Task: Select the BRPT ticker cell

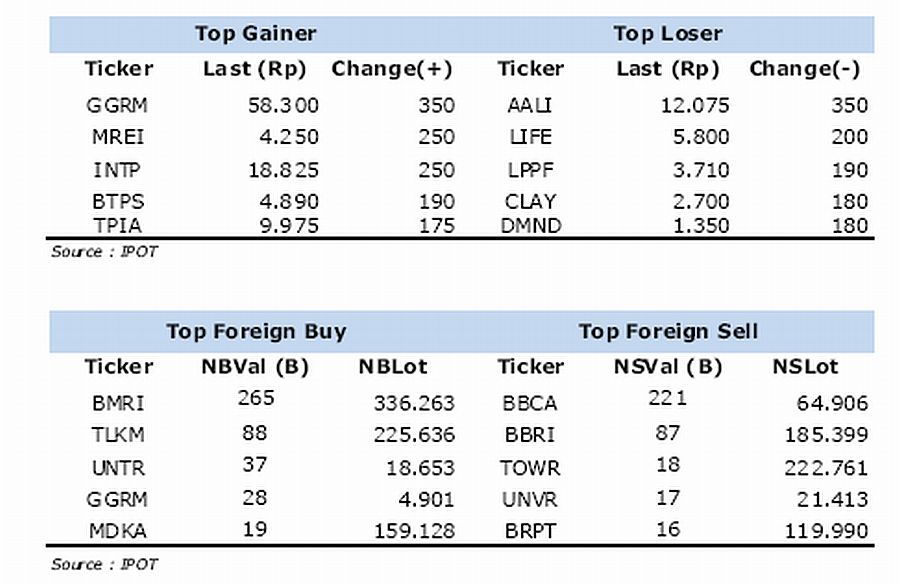Action: click(x=530, y=531)
